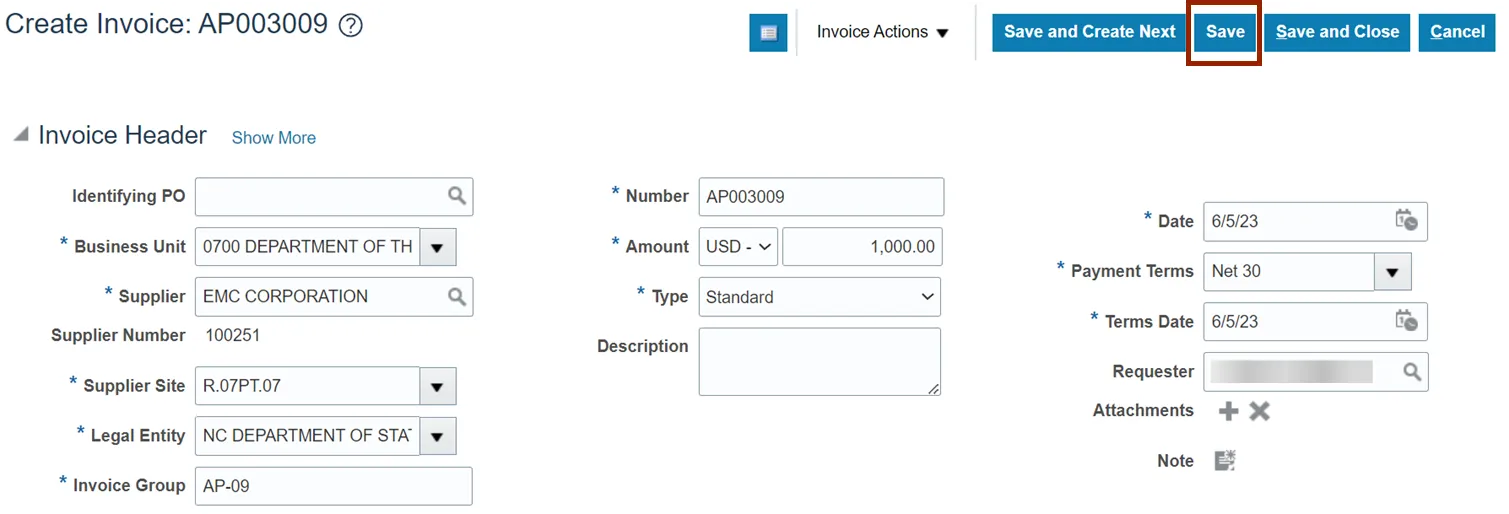
Task: Click the Show More link
Action: pyautogui.click(x=273, y=138)
